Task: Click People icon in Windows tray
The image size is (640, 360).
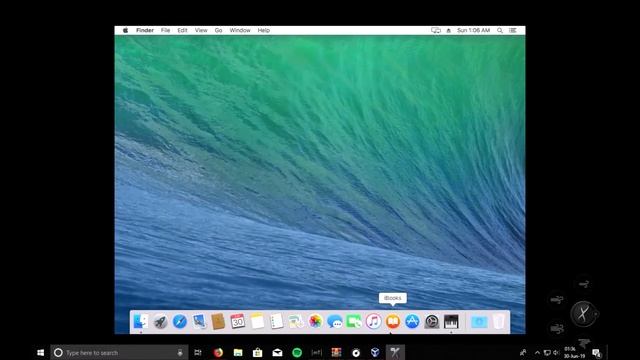Action: 523,353
